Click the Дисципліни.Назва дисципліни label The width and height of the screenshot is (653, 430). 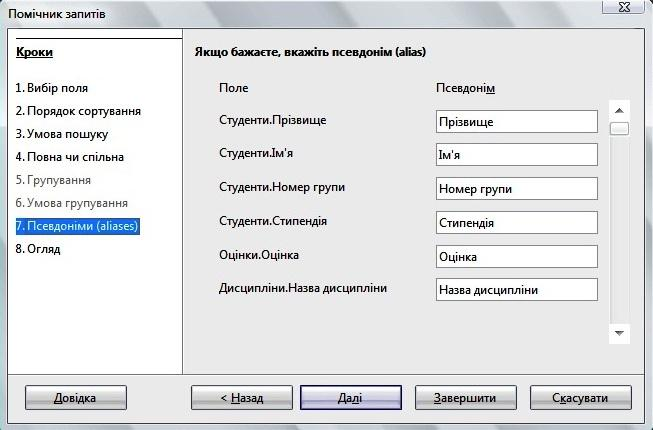coord(303,288)
